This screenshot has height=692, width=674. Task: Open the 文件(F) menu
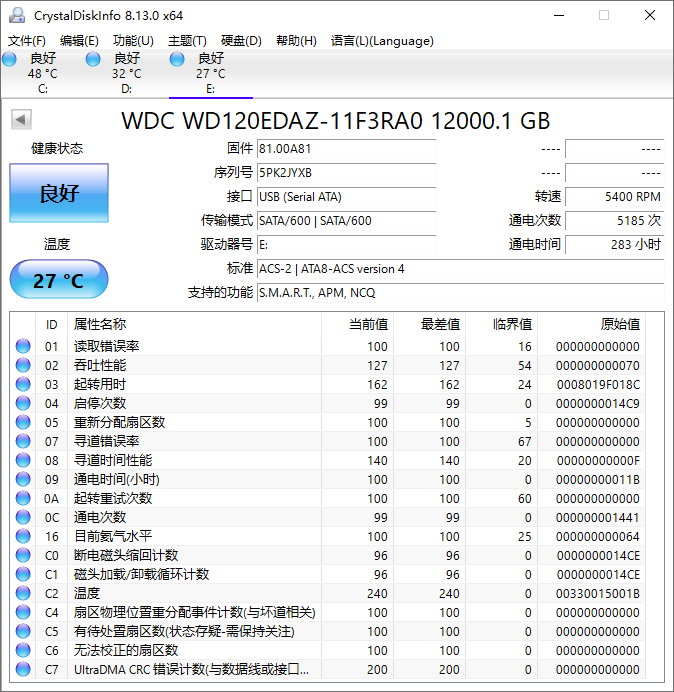(x=26, y=41)
